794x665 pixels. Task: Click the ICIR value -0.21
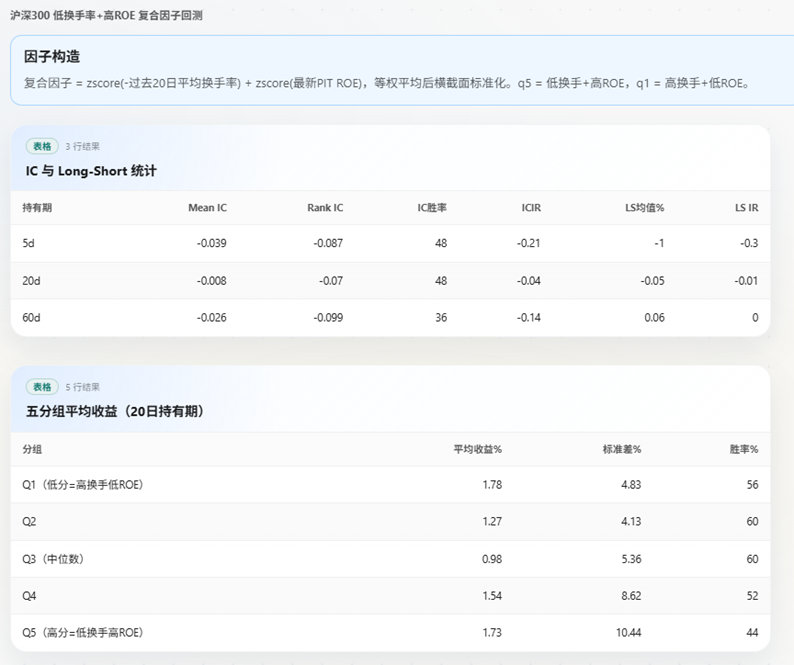529,244
